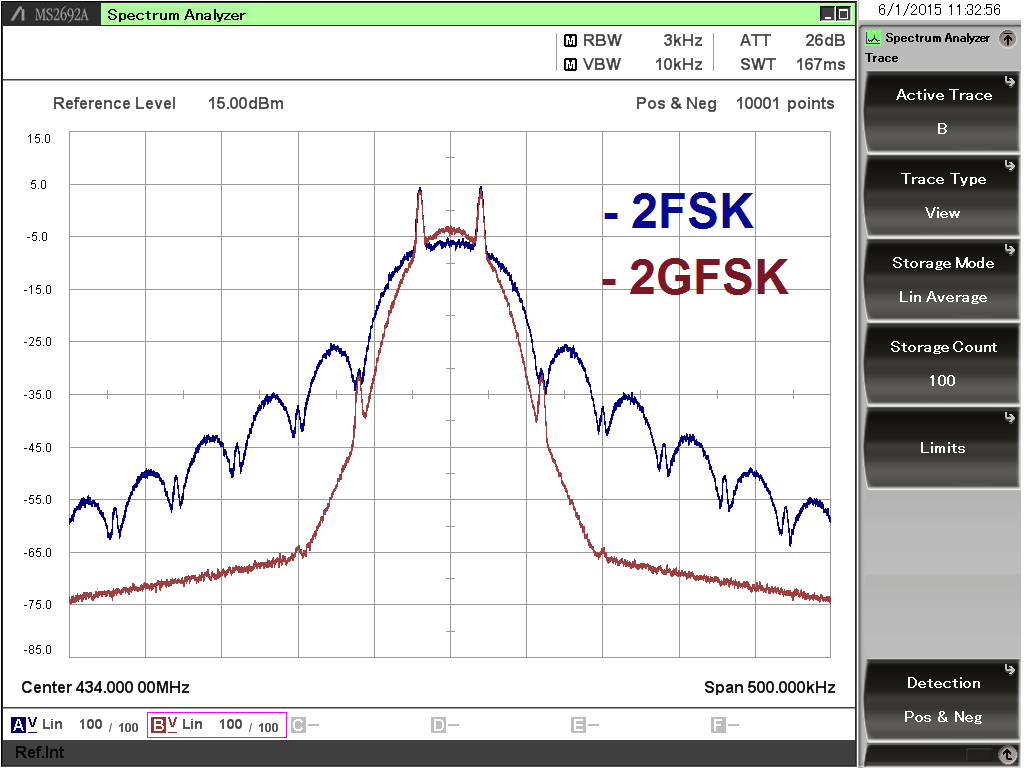The height and width of the screenshot is (768, 1024).
Task: Open the Detection Pos & Neg submenu
Action: pyautogui.click(x=941, y=698)
